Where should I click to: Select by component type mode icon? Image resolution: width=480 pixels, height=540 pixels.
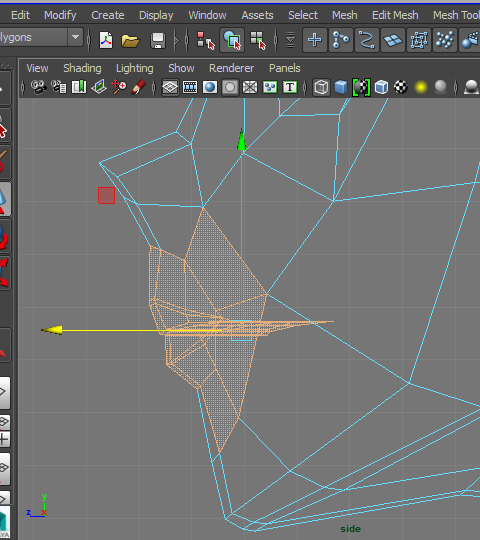click(x=258, y=40)
